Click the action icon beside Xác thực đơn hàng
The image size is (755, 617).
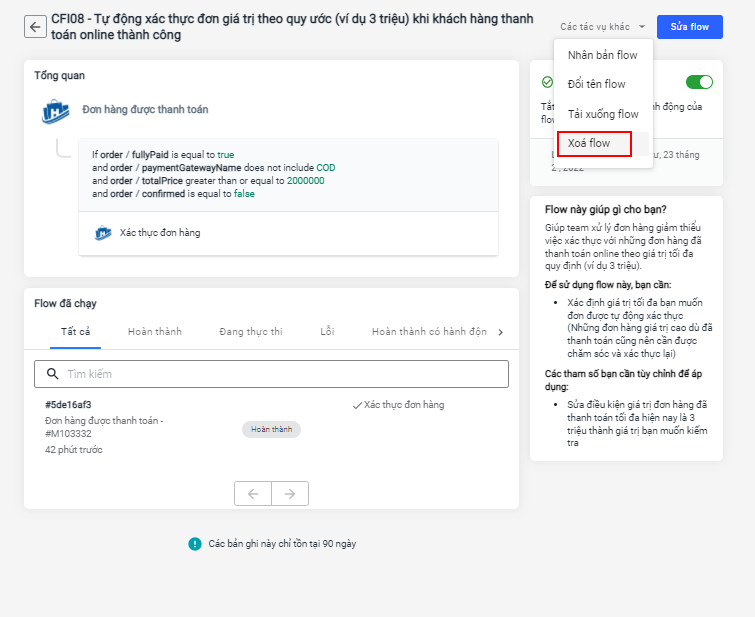tap(102, 233)
